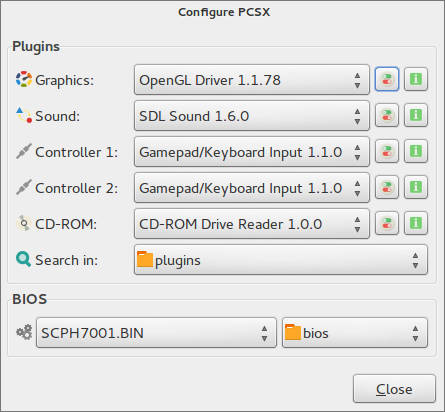Screen dimensions: 445x412
Task: Click the Controller 1 plug icon
Action: pos(24,151)
